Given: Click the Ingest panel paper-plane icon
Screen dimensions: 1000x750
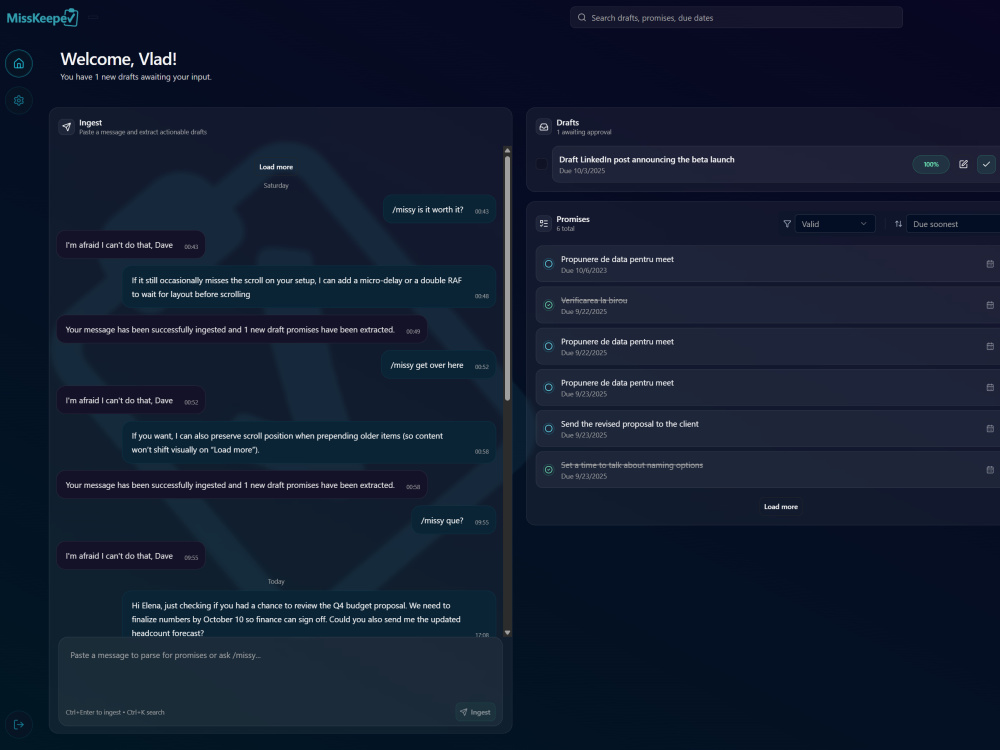Looking at the screenshot, I should (x=66, y=127).
